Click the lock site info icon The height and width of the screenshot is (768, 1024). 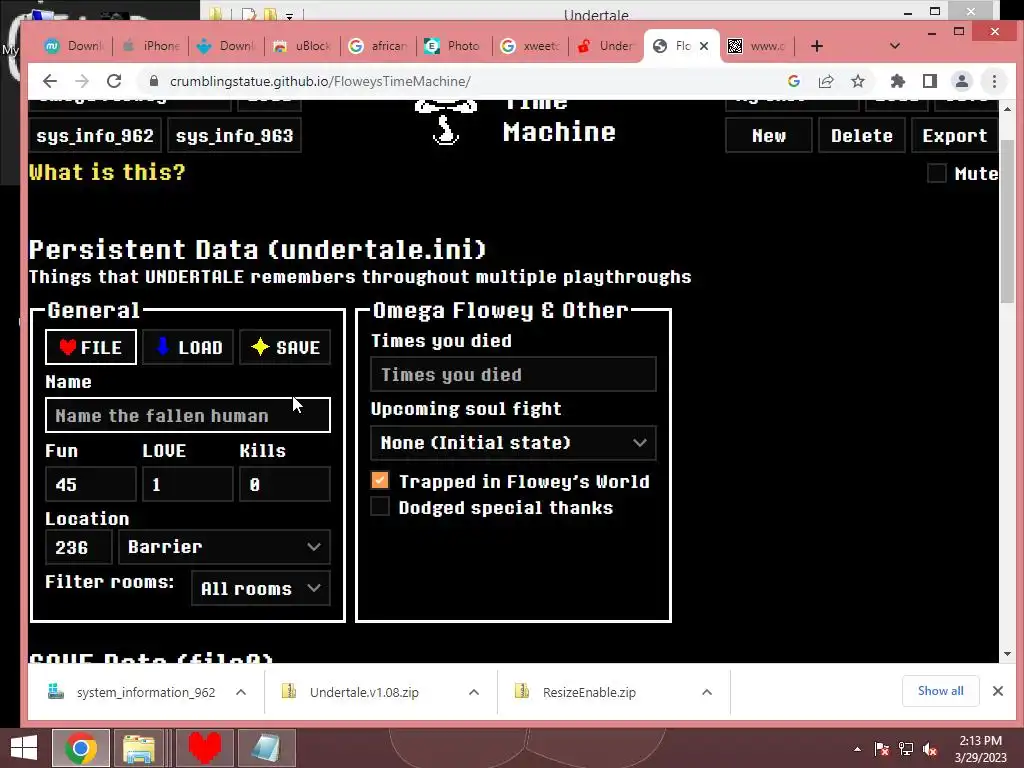point(154,81)
